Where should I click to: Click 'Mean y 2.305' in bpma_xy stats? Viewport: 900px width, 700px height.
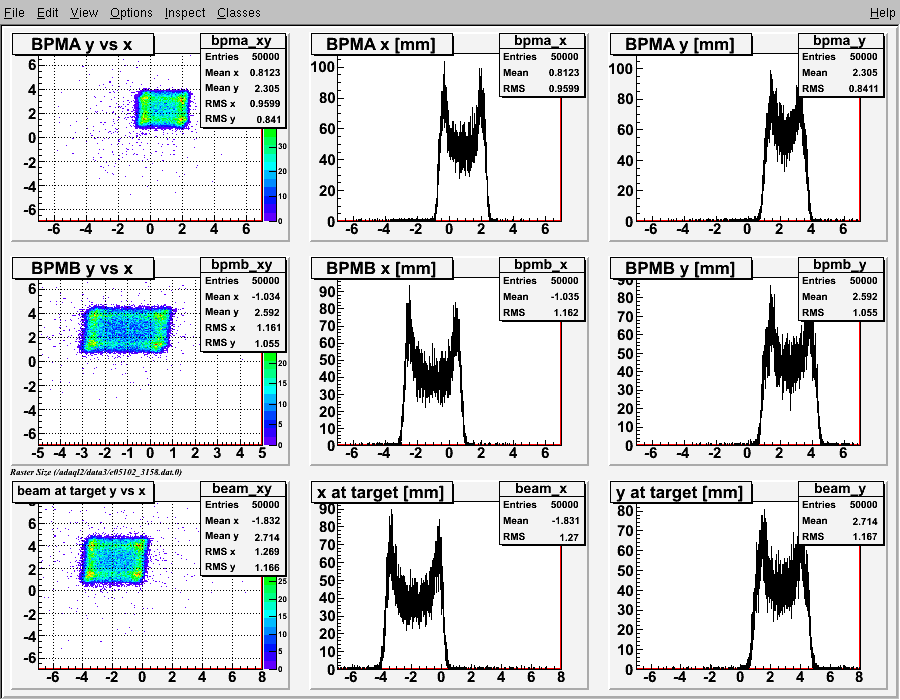(x=242, y=88)
